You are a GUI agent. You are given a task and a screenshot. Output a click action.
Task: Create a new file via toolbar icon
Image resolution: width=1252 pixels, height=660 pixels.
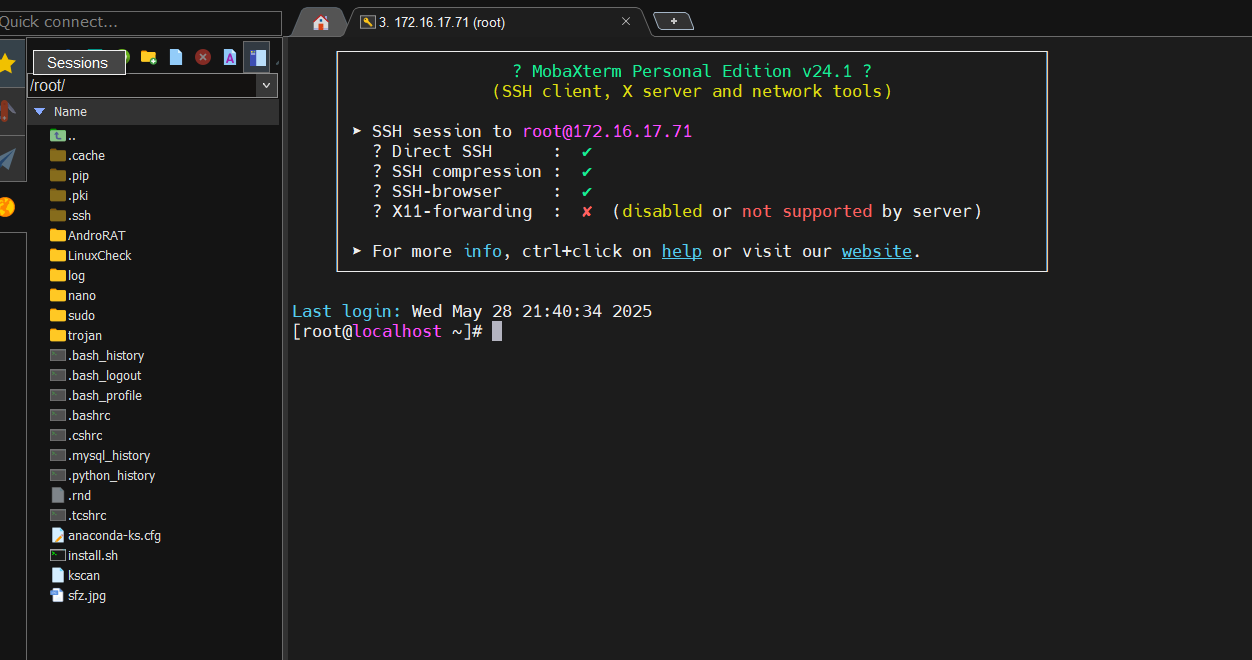click(176, 58)
